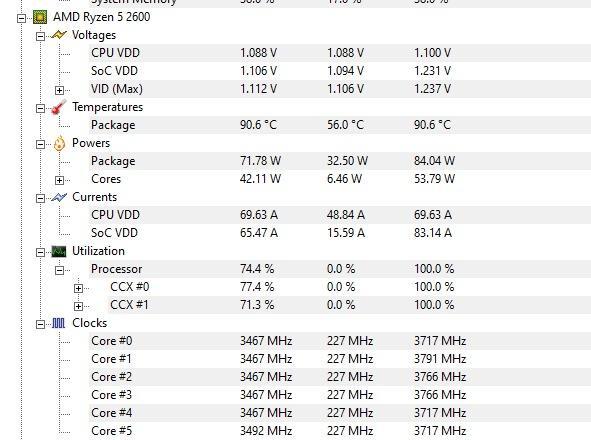Select the CPU VDD voltage row
The image size is (591, 440).
point(340,53)
